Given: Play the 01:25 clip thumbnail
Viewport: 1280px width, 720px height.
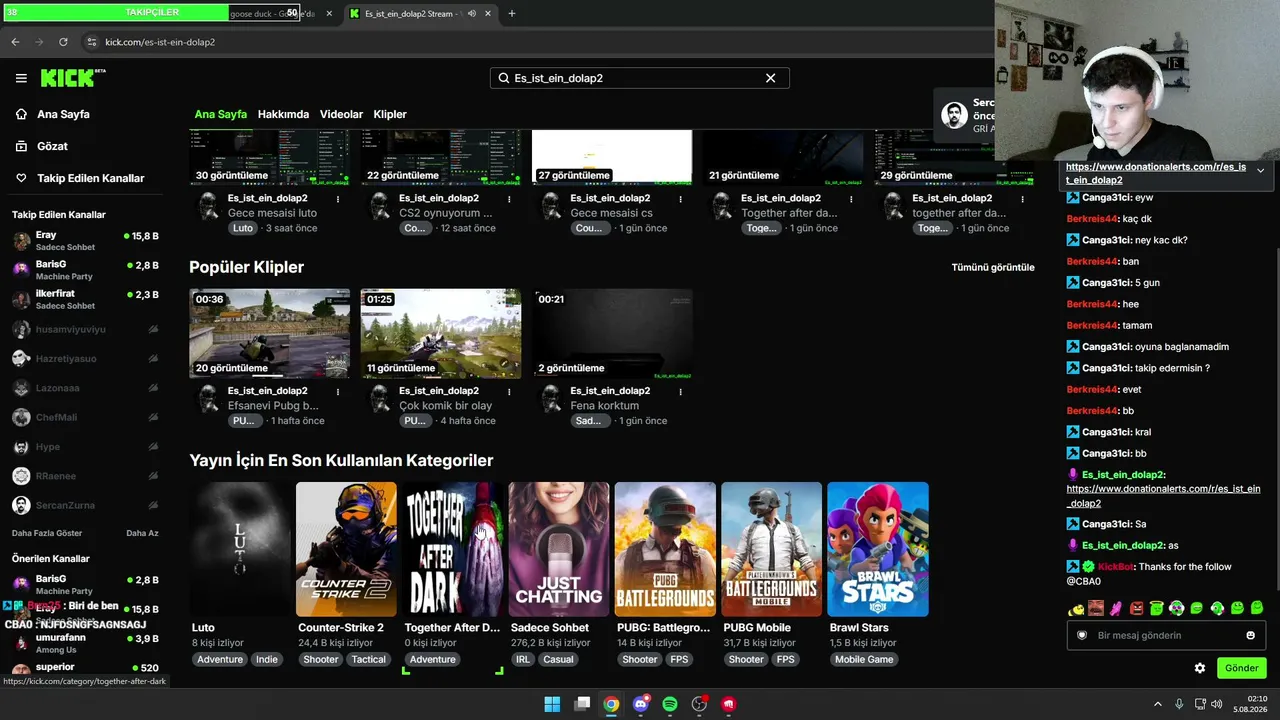Looking at the screenshot, I should coord(441,334).
